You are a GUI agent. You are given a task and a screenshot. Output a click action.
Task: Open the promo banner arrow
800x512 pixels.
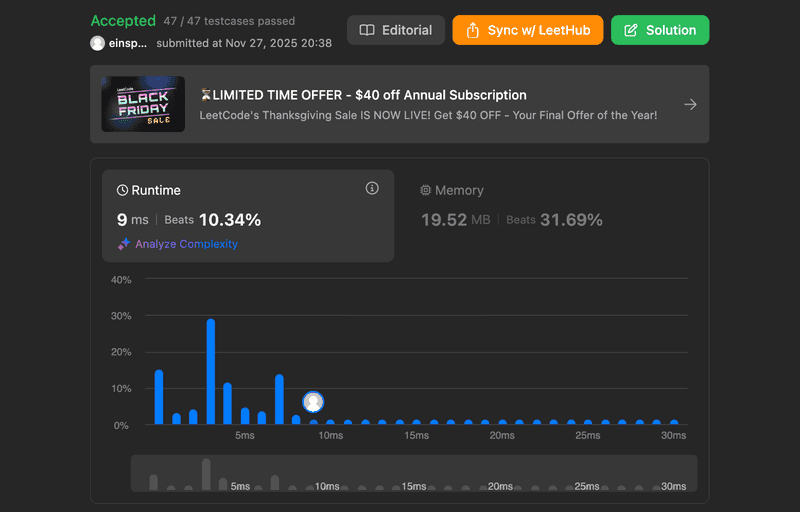pyautogui.click(x=690, y=104)
